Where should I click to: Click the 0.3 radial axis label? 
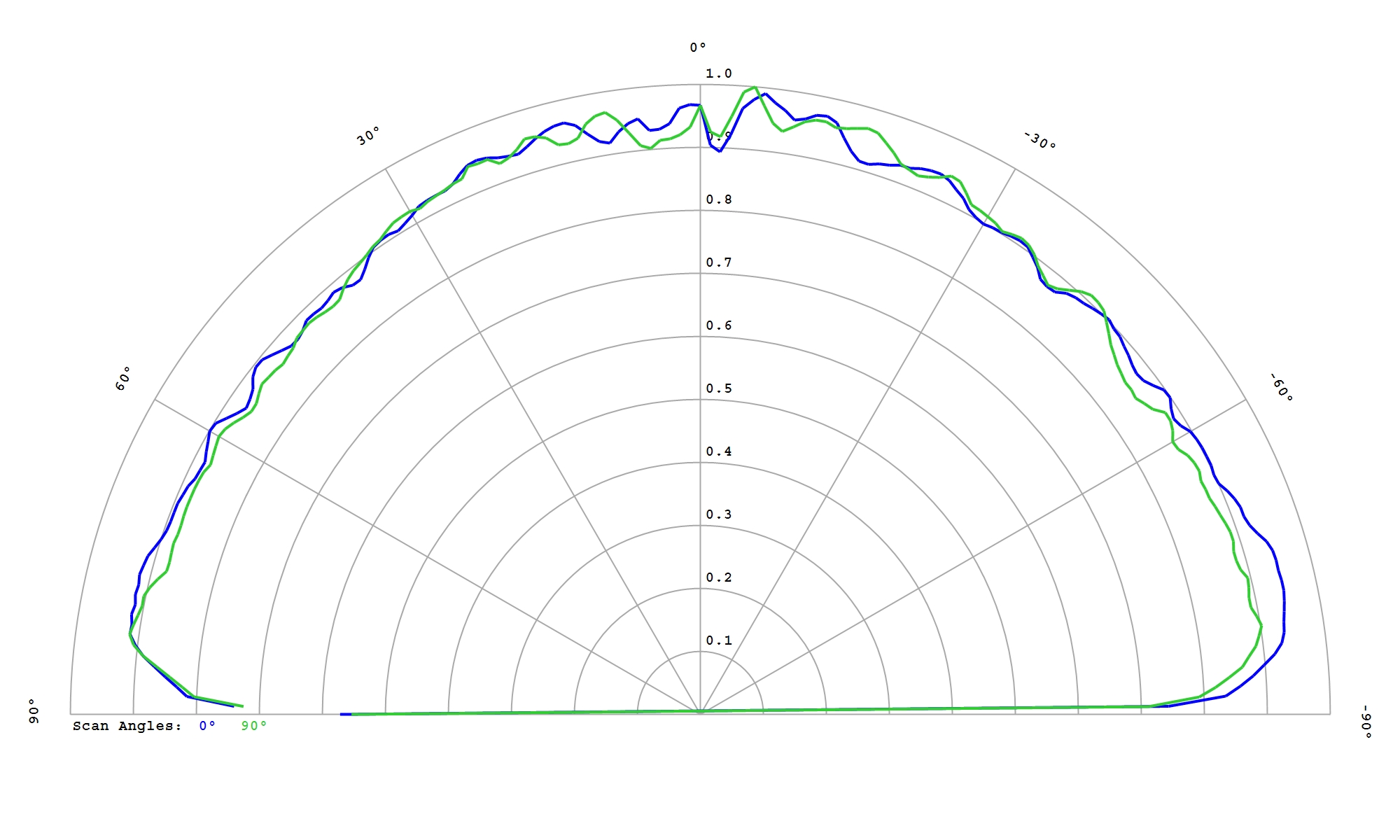[719, 514]
